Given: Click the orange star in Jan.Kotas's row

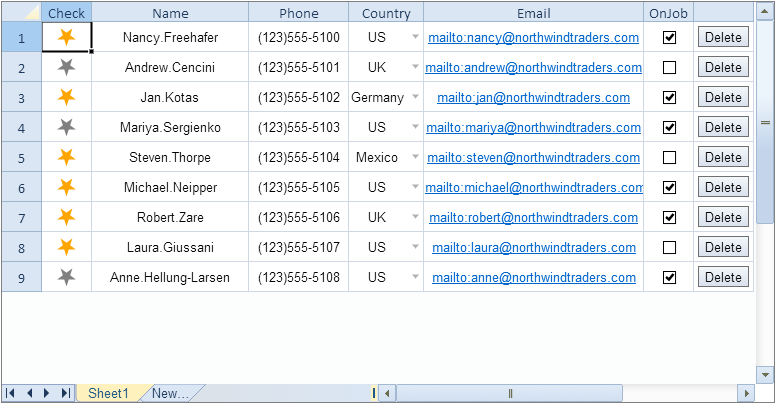Looking at the screenshot, I should (66, 97).
